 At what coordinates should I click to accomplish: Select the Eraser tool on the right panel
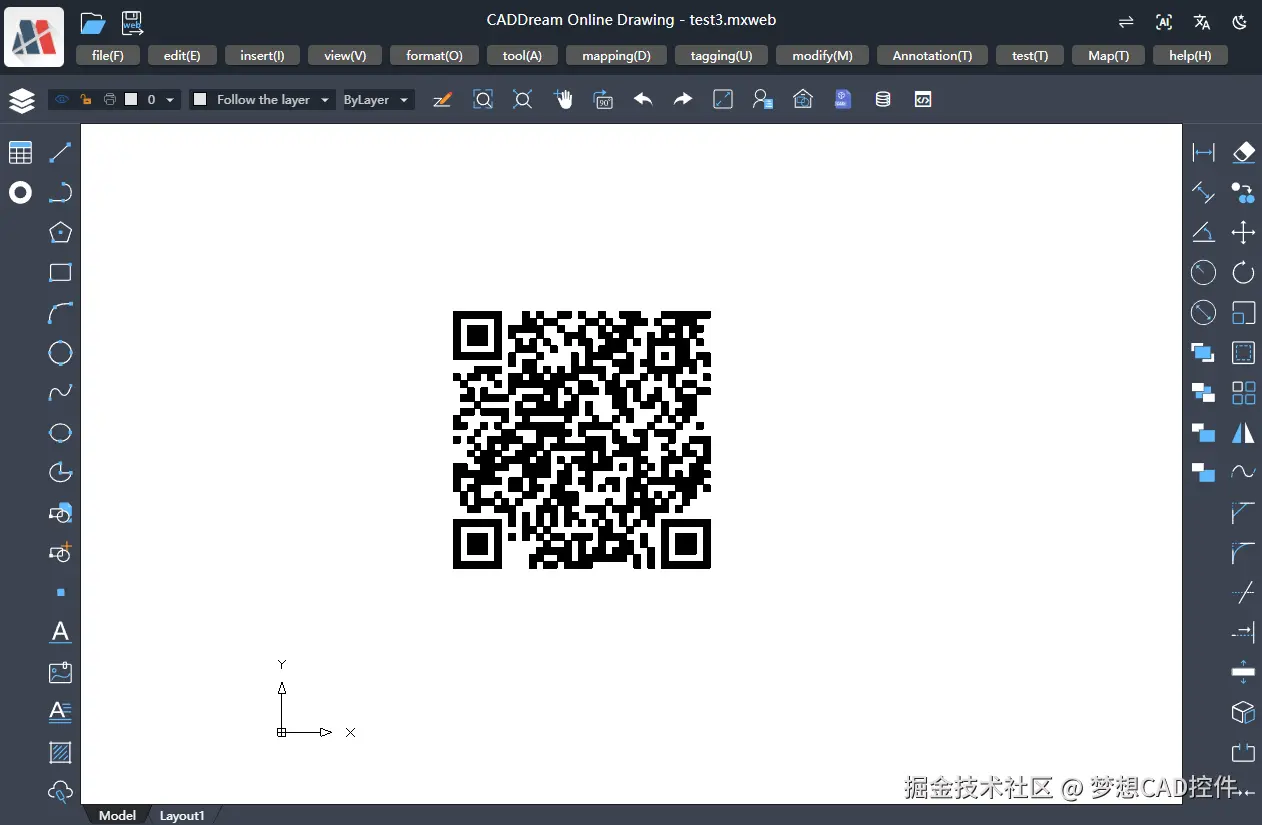pos(1243,152)
